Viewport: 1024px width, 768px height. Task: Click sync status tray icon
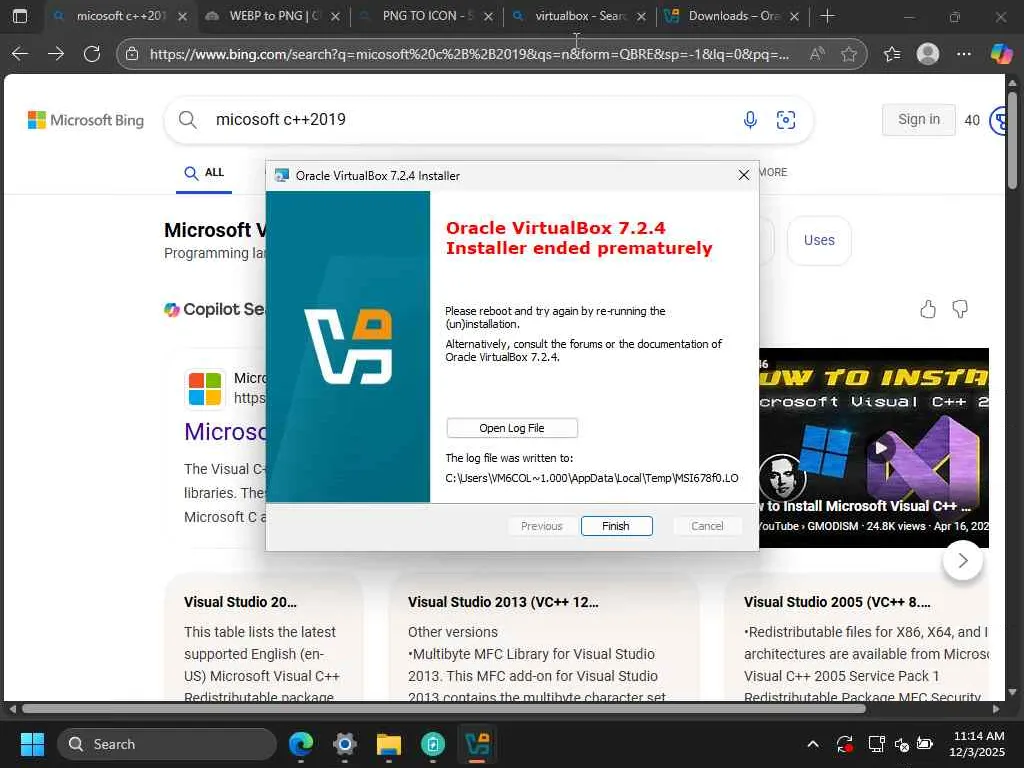pyautogui.click(x=845, y=744)
